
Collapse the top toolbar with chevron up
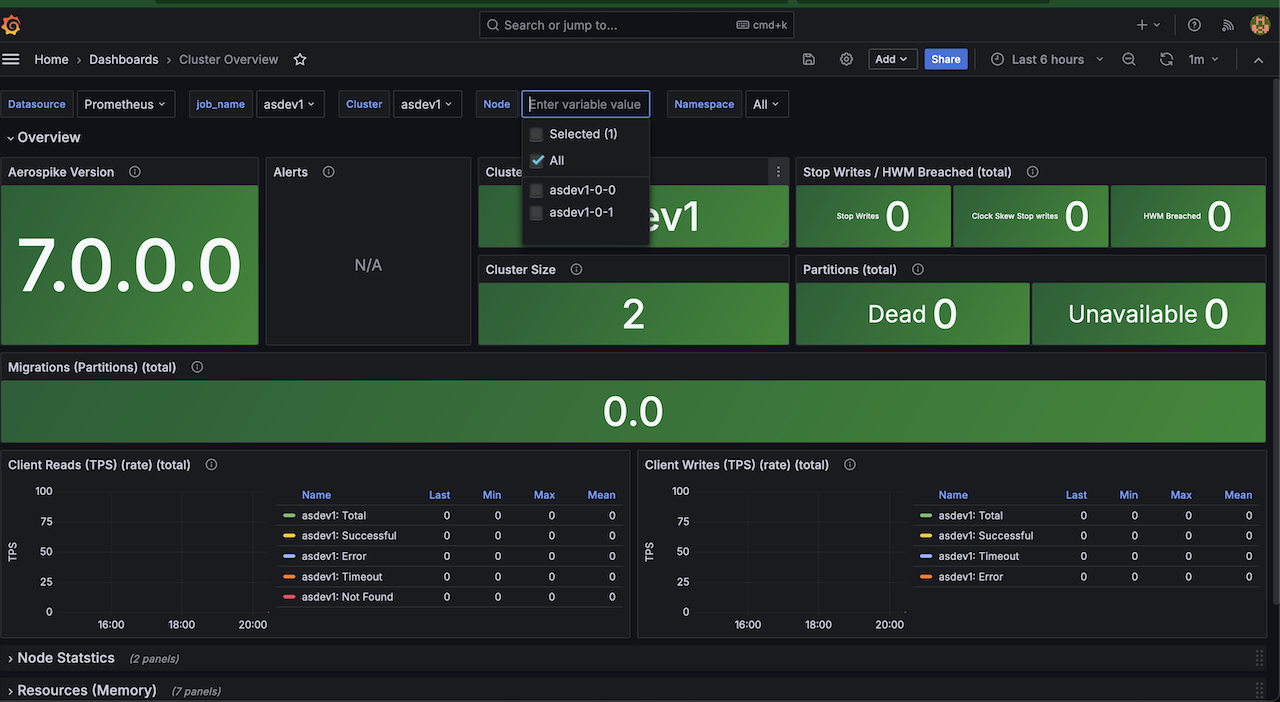tap(1259, 59)
